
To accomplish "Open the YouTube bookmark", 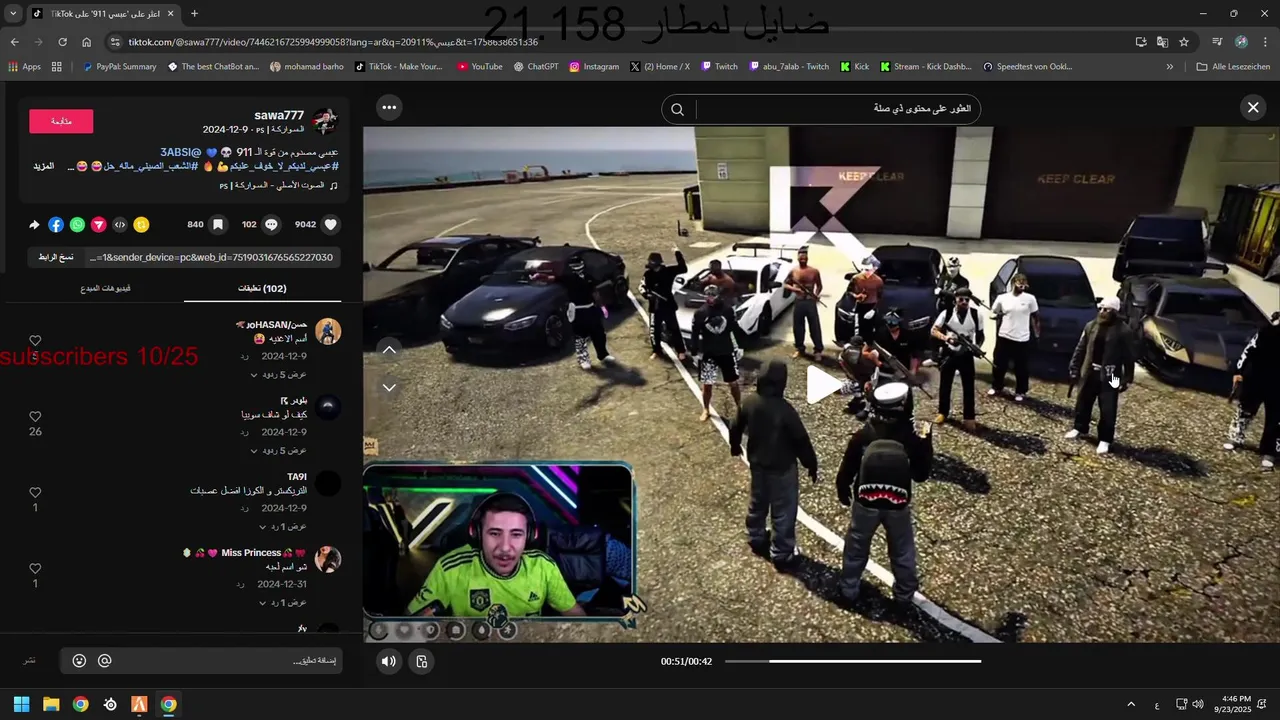I will coord(480,67).
